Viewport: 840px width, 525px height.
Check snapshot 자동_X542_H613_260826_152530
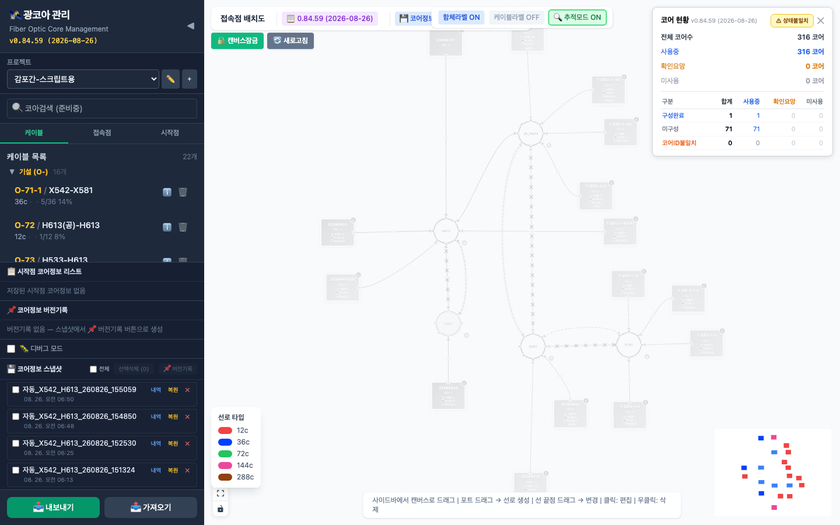click(x=16, y=444)
